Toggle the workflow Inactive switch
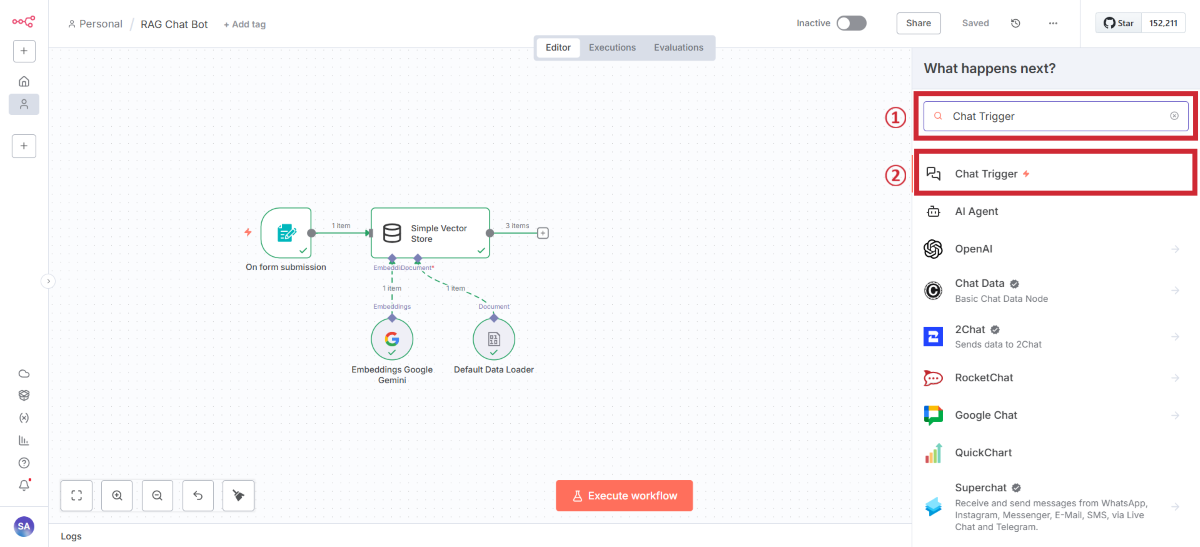This screenshot has width=1200, height=547. coord(851,23)
